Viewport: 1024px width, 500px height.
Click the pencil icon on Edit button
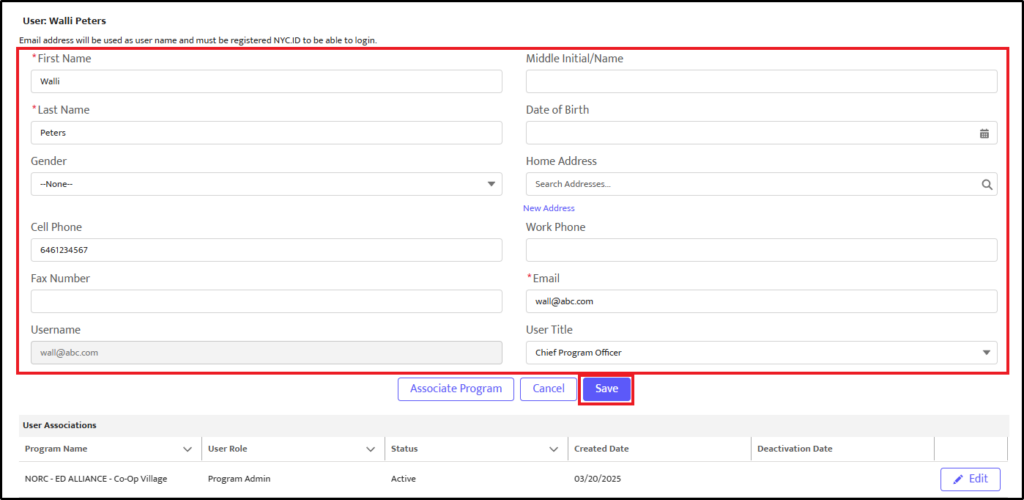(x=958, y=479)
